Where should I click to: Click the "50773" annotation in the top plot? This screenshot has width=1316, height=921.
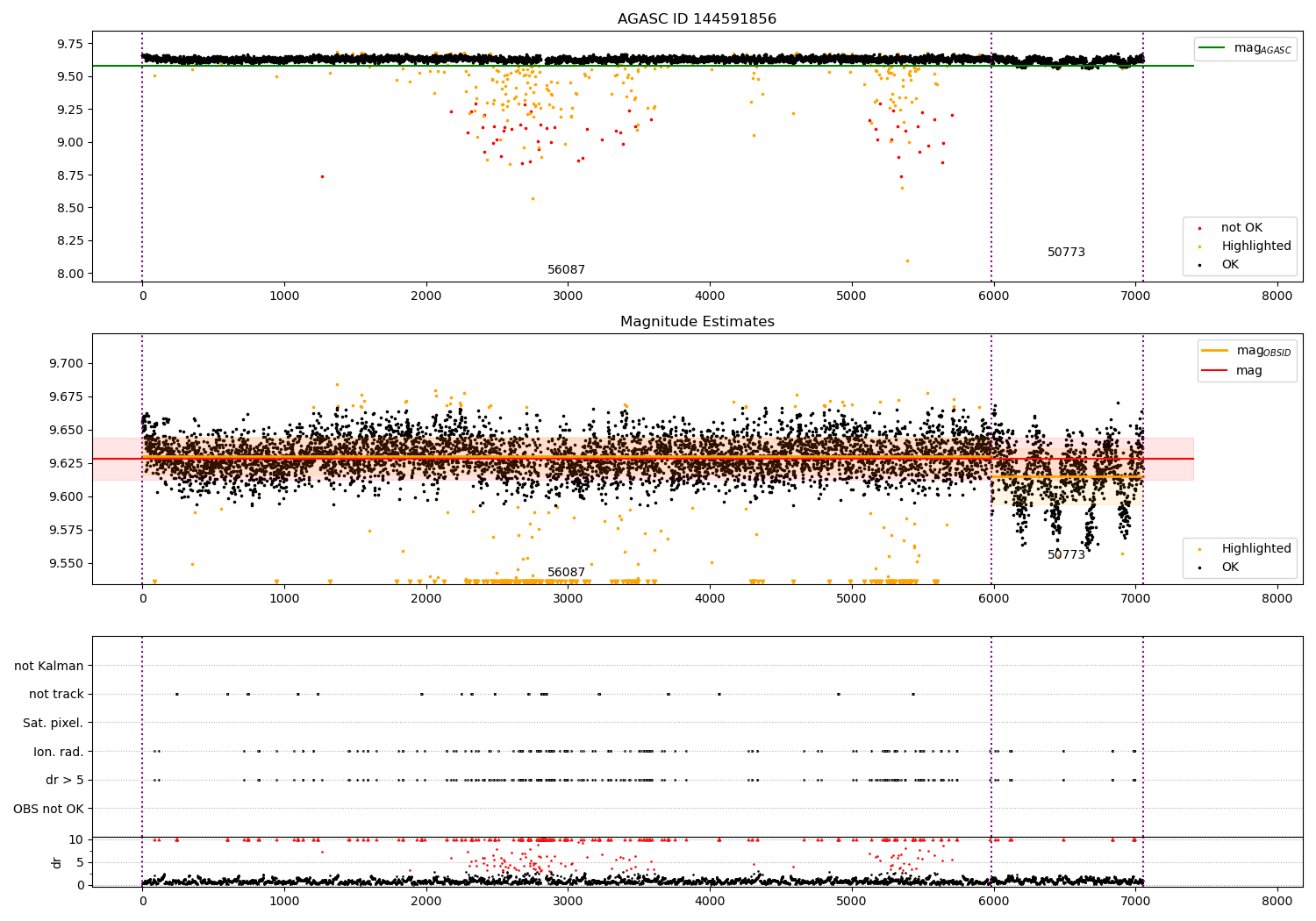[x=1066, y=253]
